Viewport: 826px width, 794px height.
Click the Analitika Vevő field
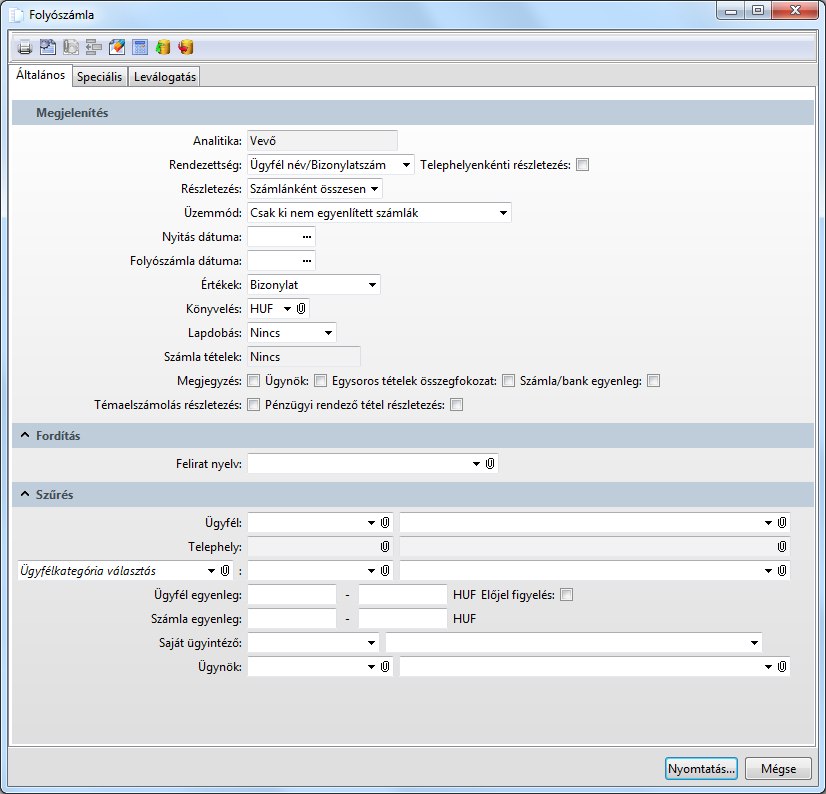click(322, 141)
